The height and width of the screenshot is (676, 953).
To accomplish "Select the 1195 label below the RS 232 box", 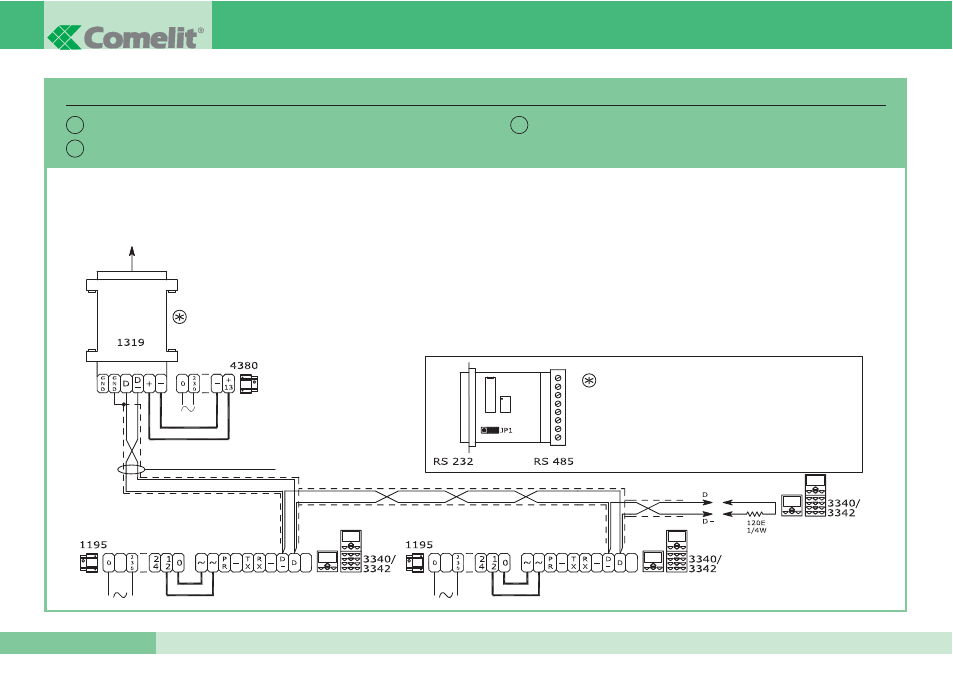I will point(419,545).
